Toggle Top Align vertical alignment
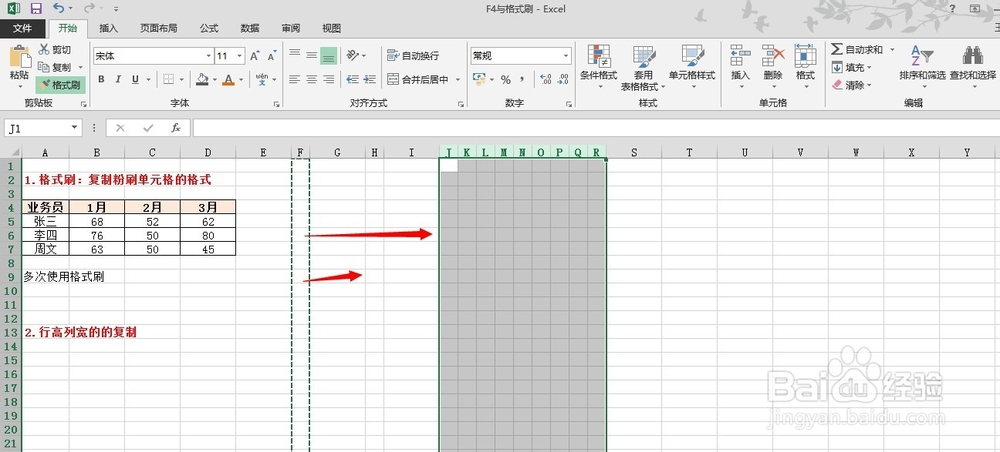 pyautogui.click(x=295, y=55)
